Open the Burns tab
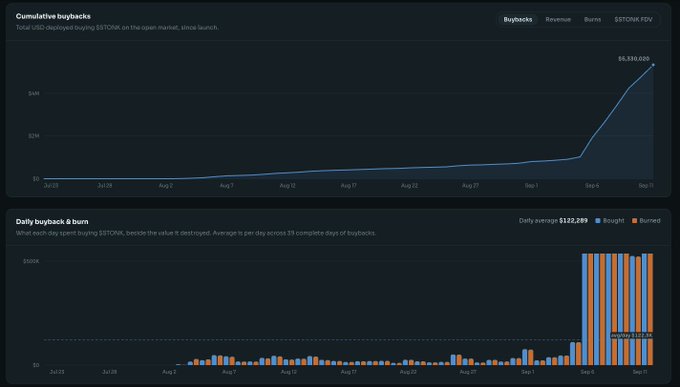680x387 pixels. point(592,20)
